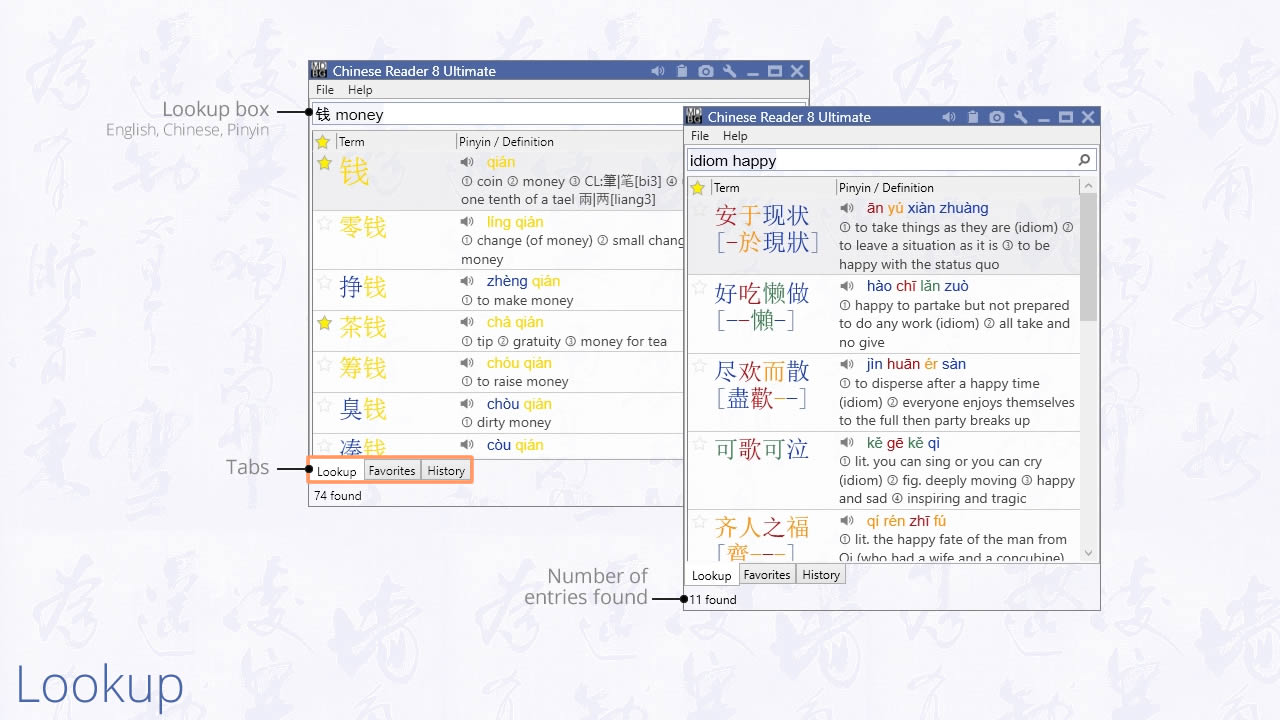Favorite the 可歌可泣 entry star
The height and width of the screenshot is (720, 1280).
699,444
